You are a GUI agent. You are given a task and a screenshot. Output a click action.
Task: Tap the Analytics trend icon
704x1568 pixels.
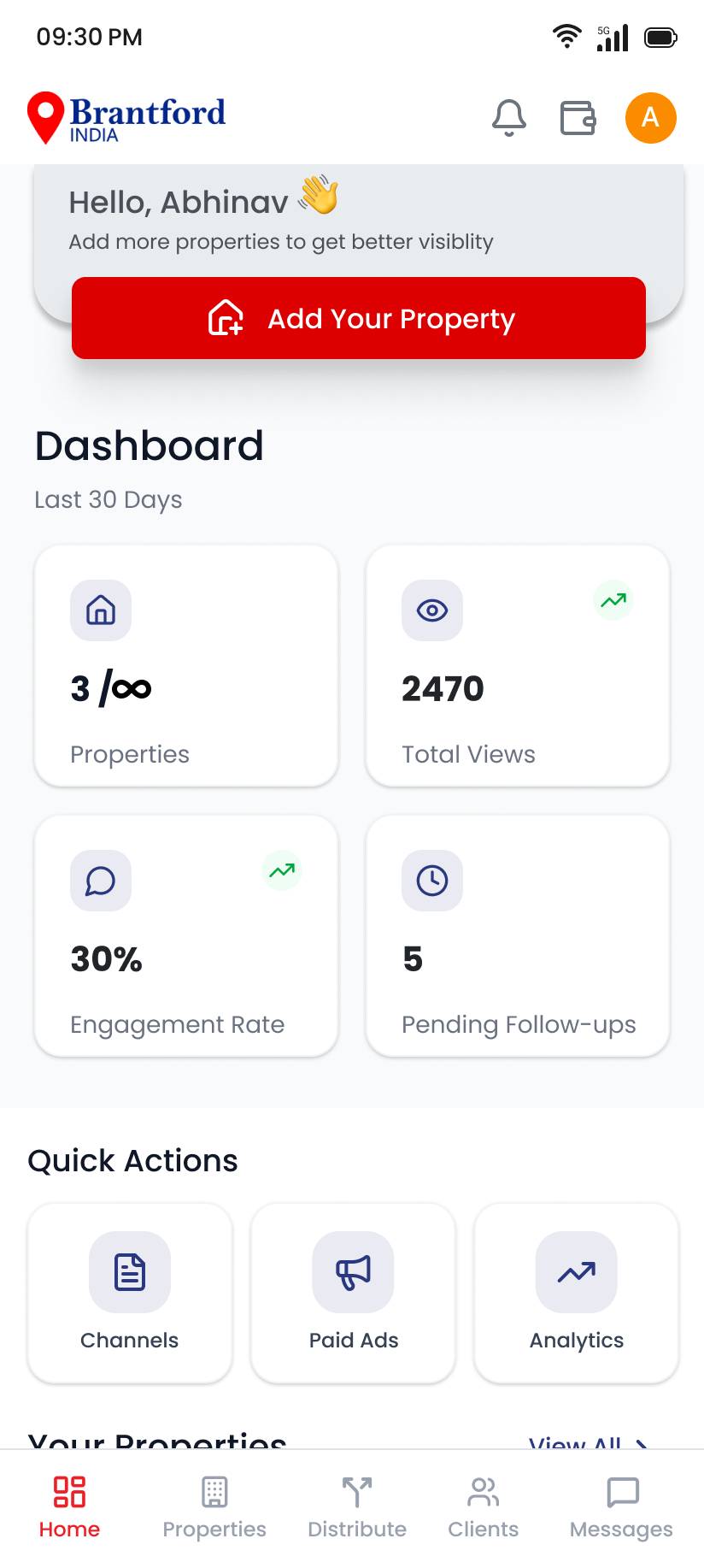point(577,1272)
